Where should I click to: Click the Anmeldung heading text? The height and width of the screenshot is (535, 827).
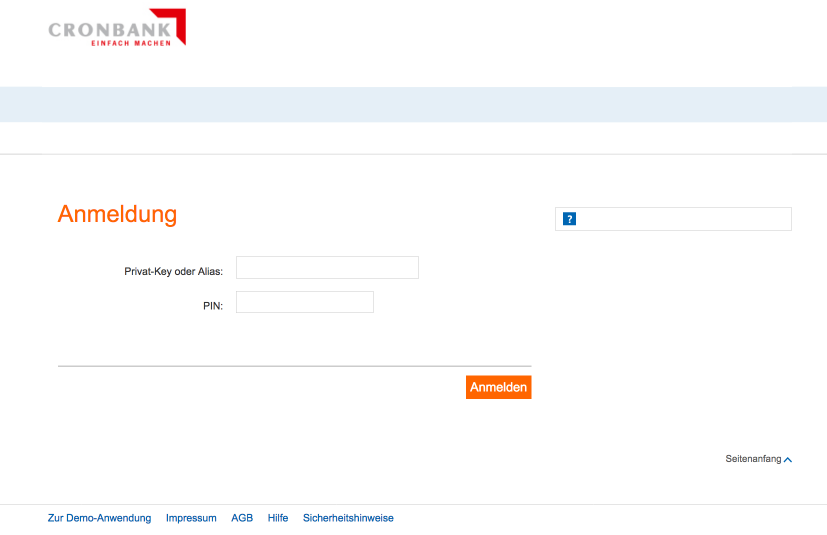pos(117,214)
